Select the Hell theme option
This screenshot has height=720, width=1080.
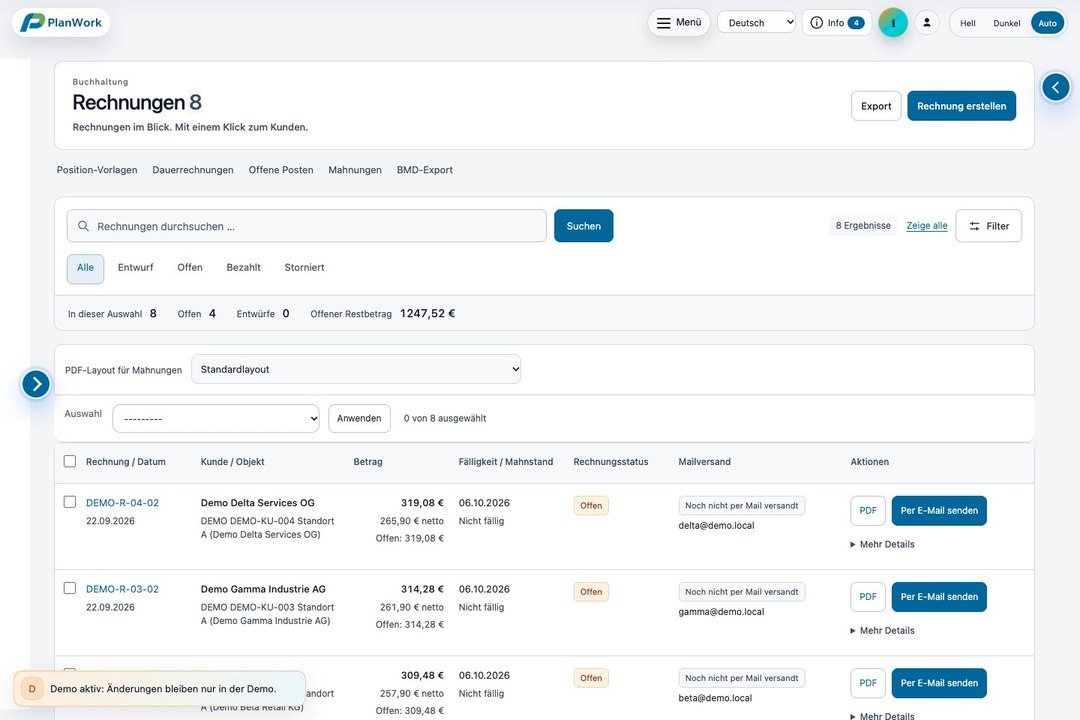[968, 23]
